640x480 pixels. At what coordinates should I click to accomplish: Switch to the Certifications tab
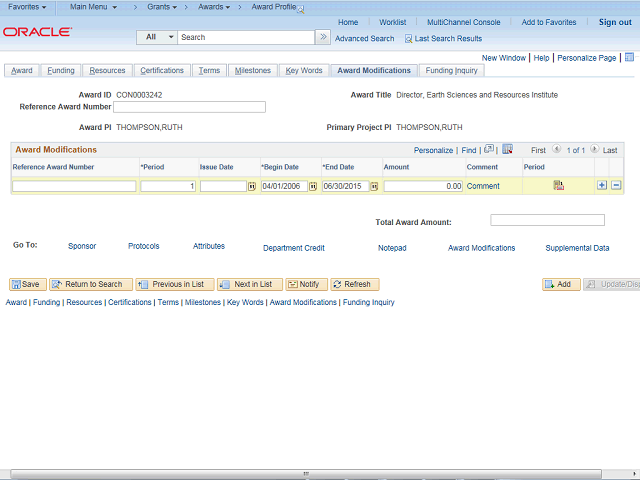pos(162,71)
